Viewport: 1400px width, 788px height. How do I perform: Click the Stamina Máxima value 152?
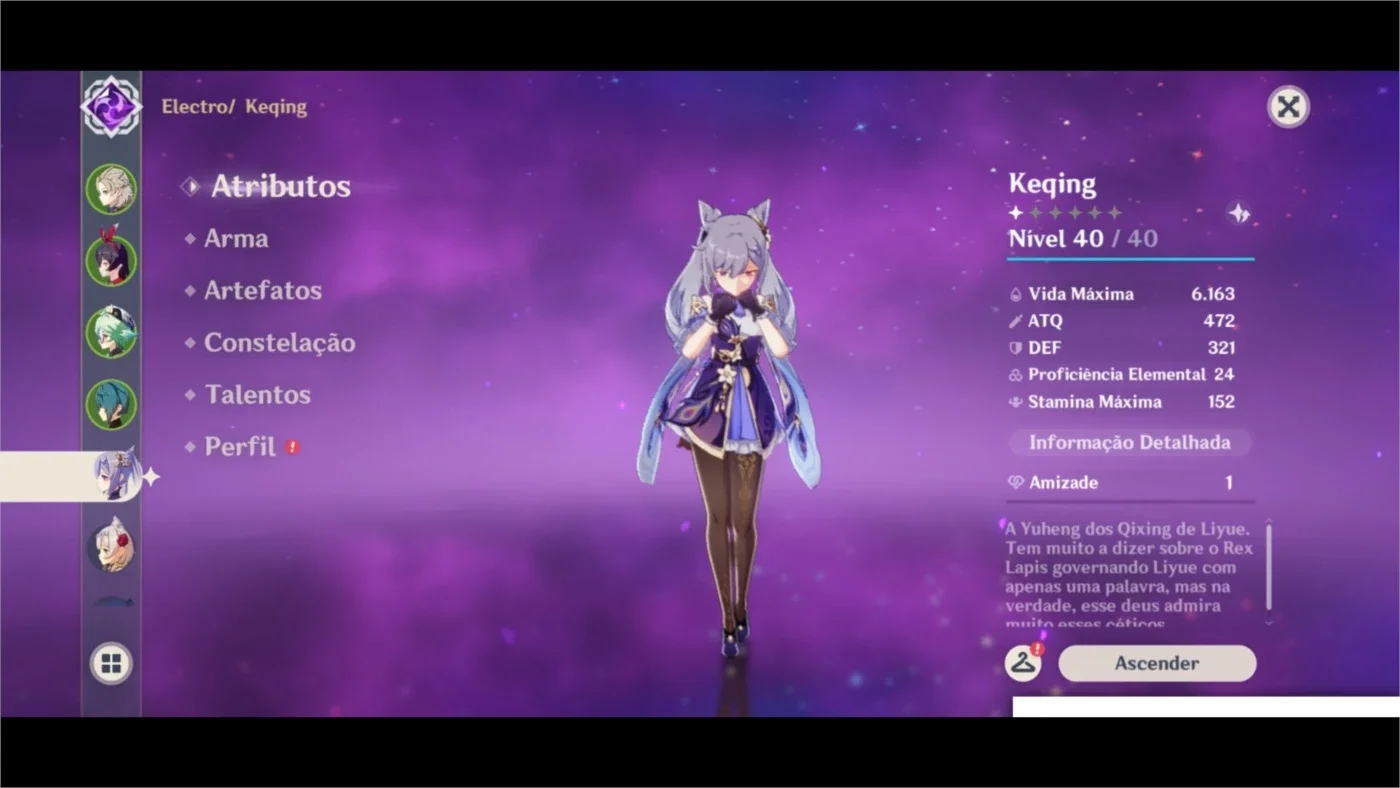pos(1221,402)
